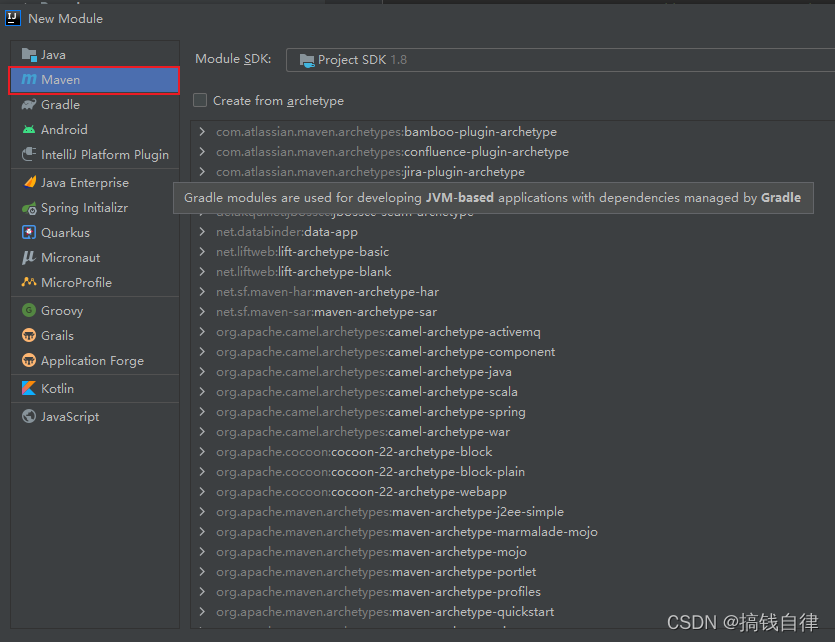Viewport: 835px width, 642px height.
Task: Choose Gradle in the module list
Action: (x=95, y=104)
